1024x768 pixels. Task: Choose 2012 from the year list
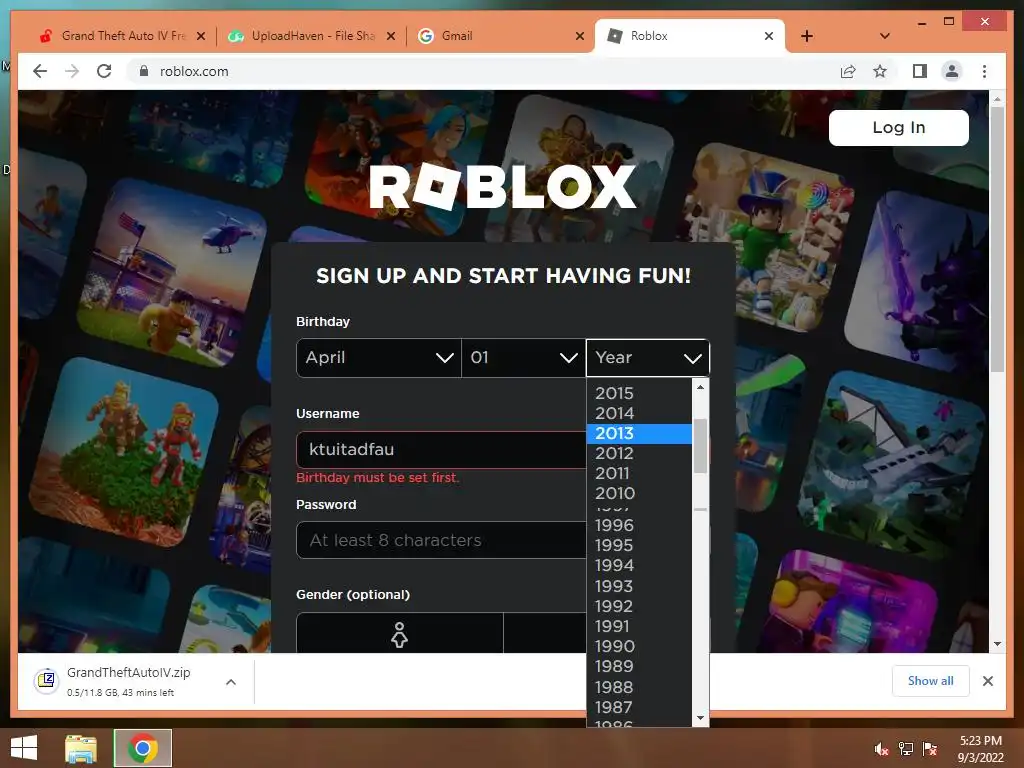(x=639, y=453)
